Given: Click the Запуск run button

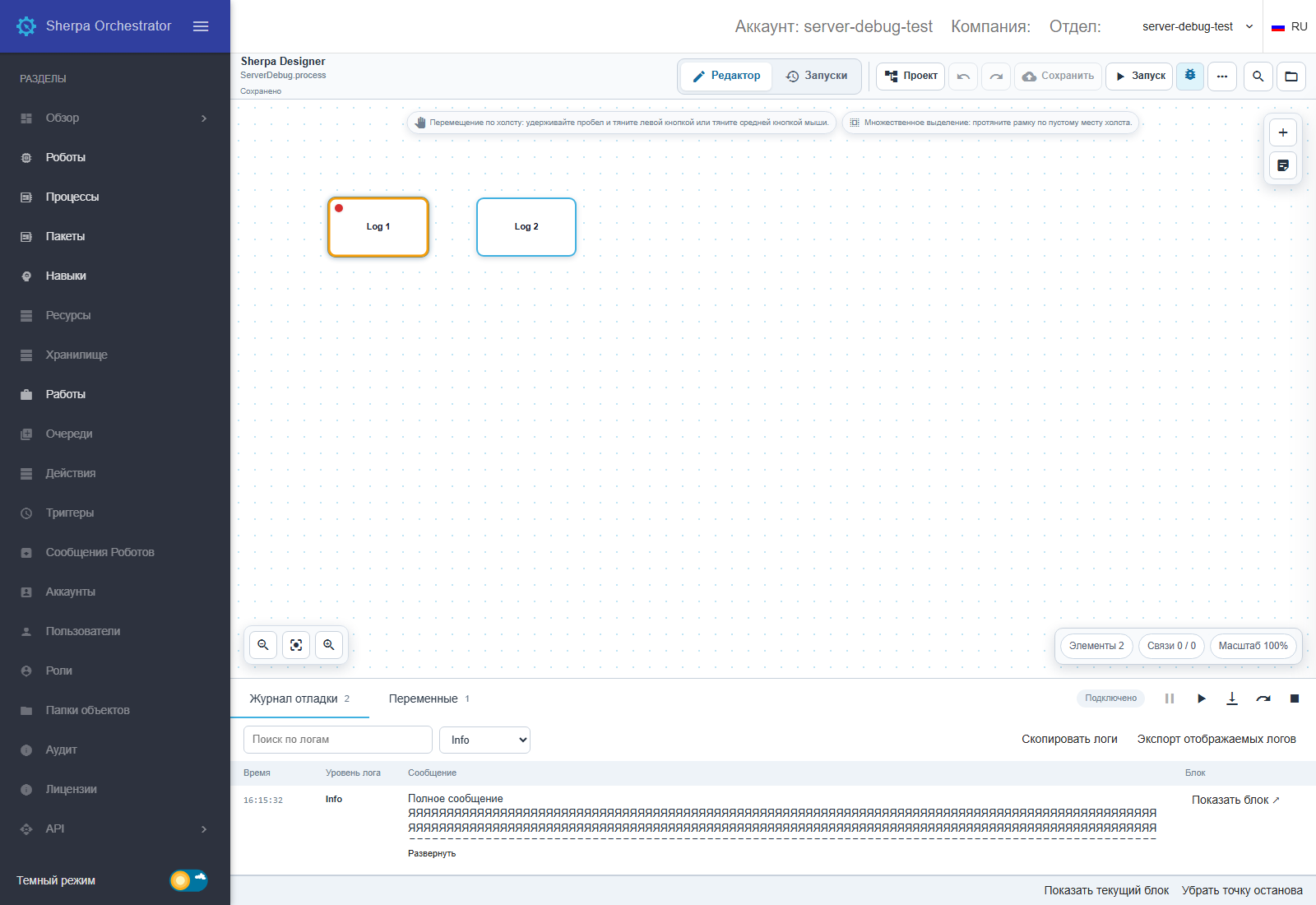Looking at the screenshot, I should pos(1139,76).
